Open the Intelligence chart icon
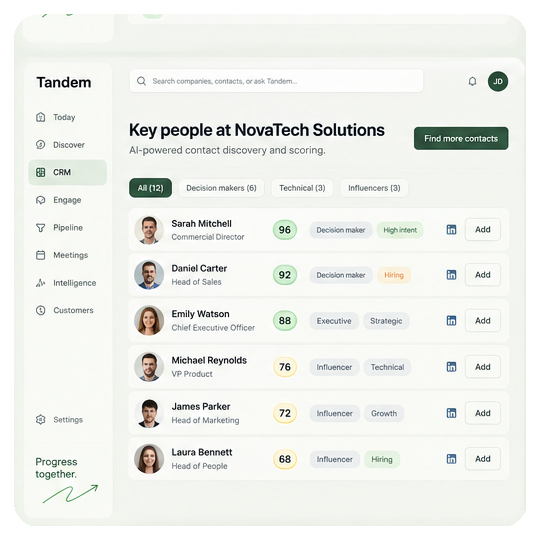 41,283
